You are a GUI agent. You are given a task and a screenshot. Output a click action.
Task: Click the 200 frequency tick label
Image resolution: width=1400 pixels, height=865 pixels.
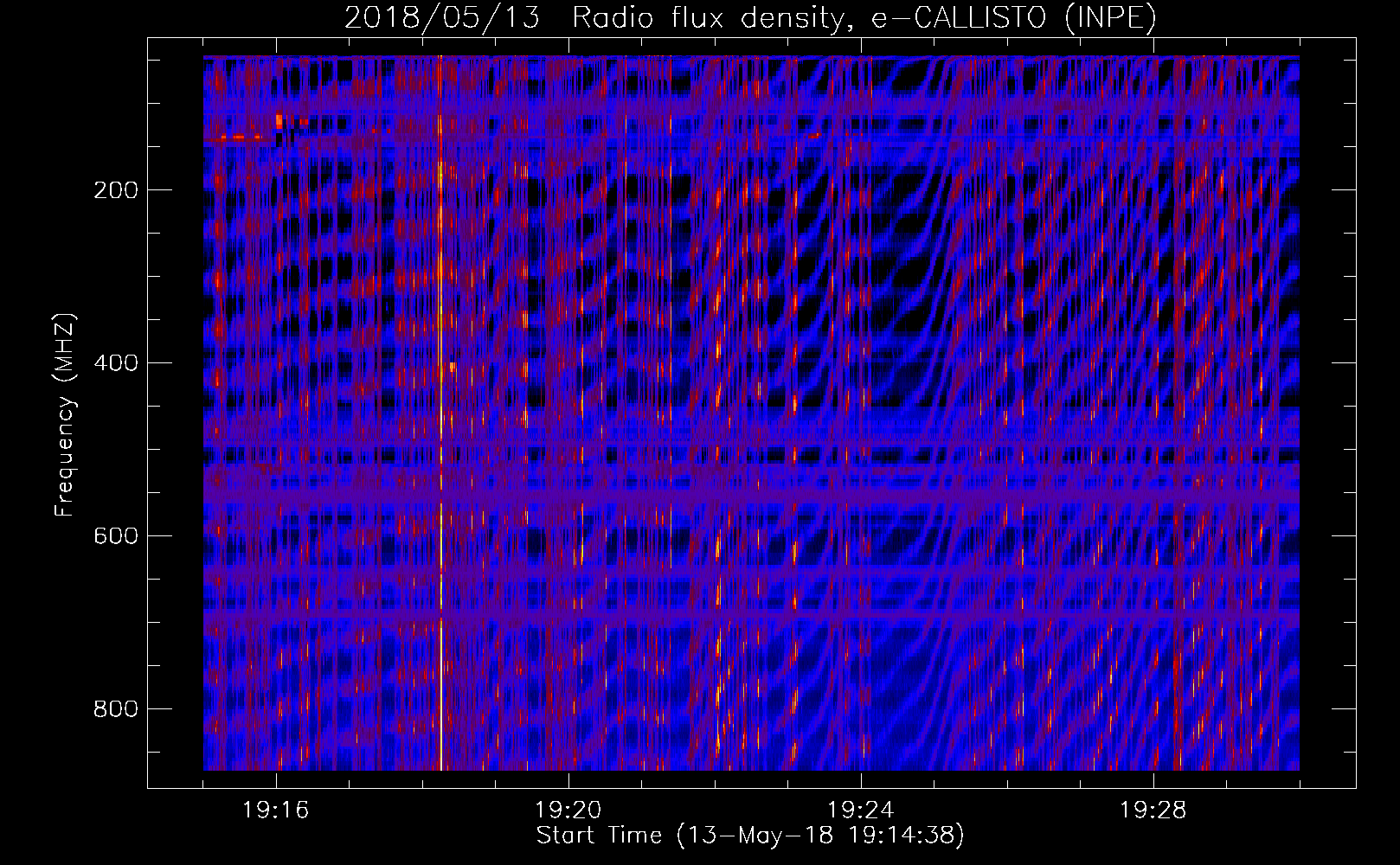coord(115,190)
